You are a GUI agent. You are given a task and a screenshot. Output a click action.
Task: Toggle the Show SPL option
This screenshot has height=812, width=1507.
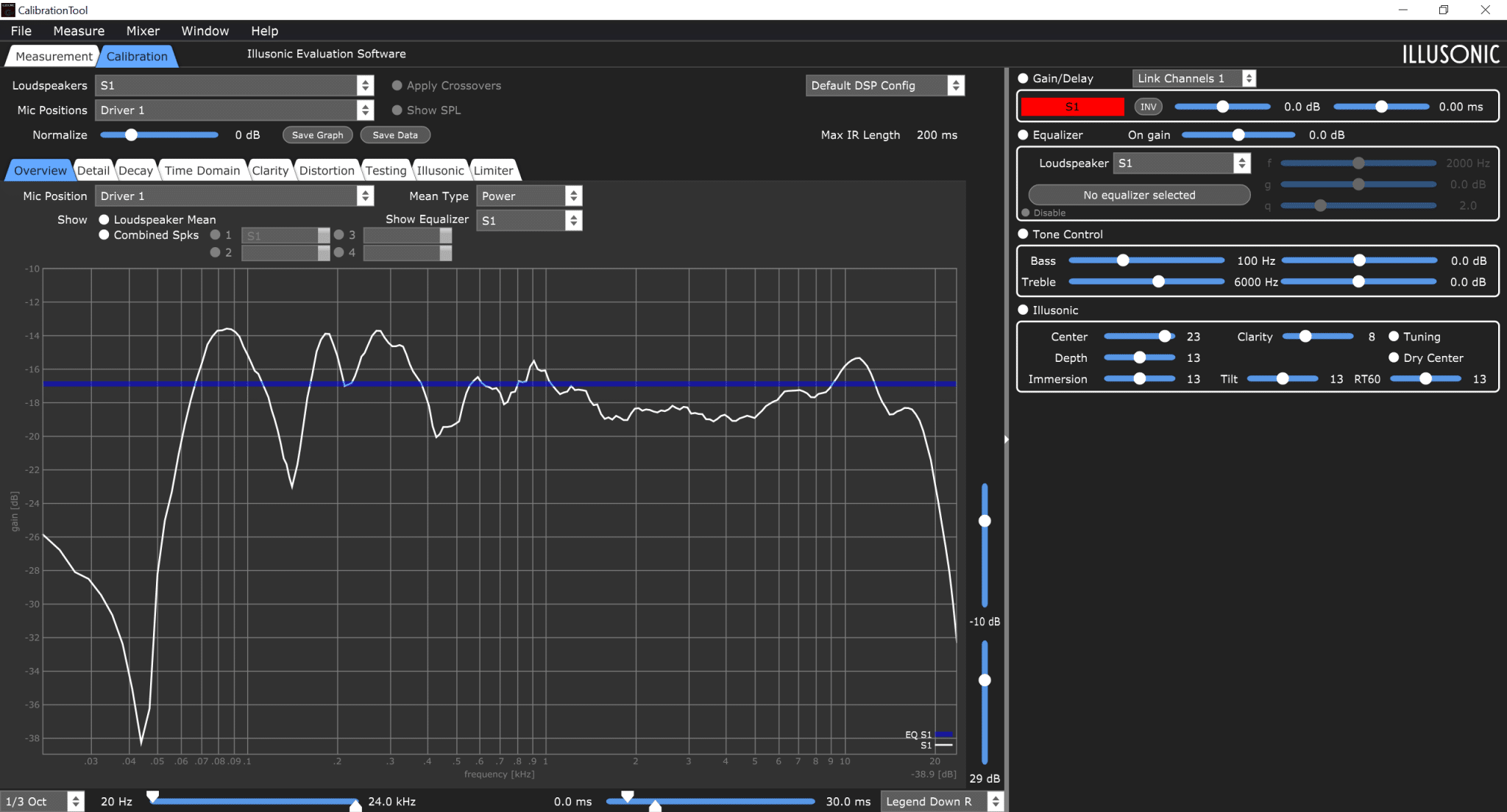tap(397, 110)
